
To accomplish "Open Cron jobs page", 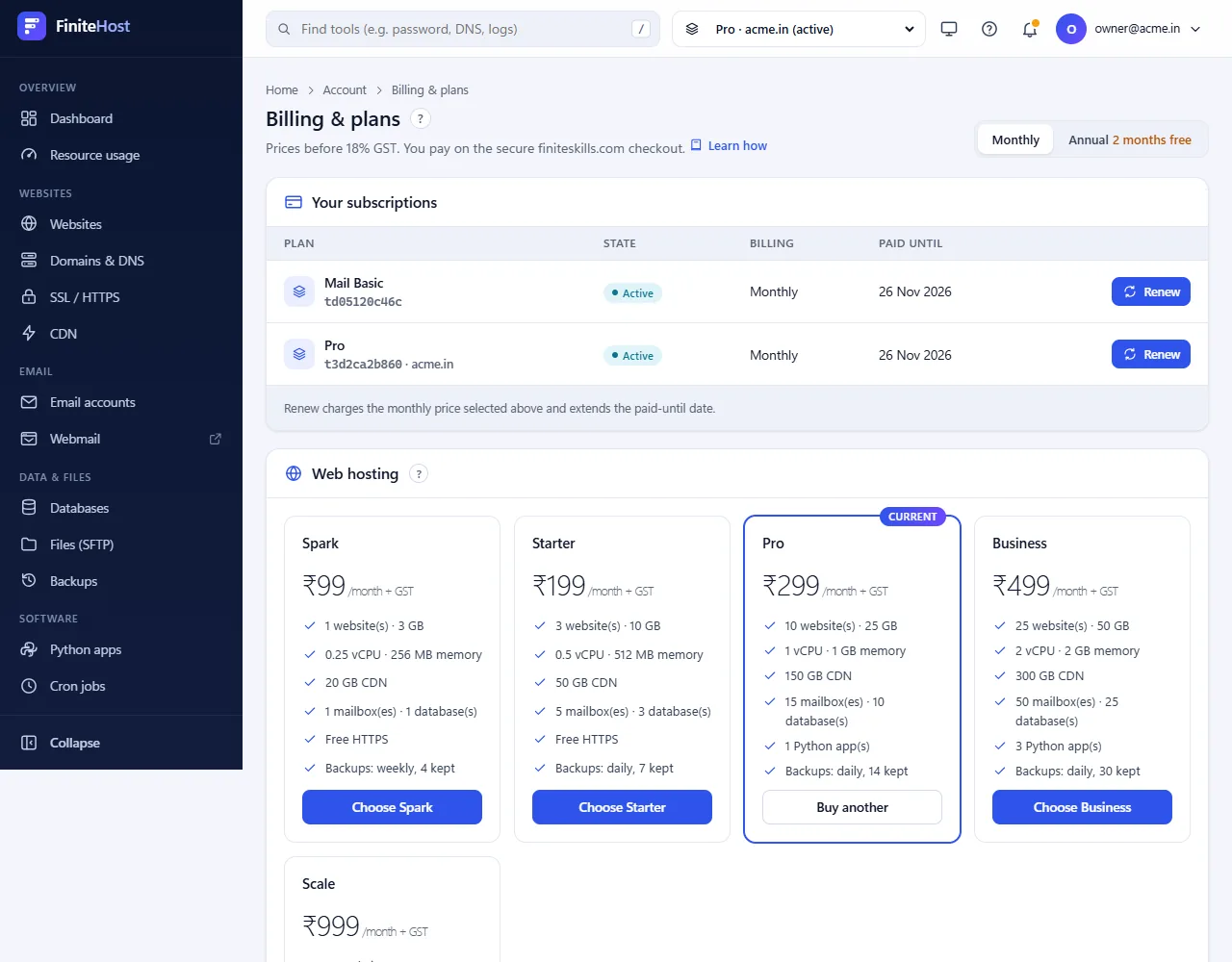I will [121, 686].
